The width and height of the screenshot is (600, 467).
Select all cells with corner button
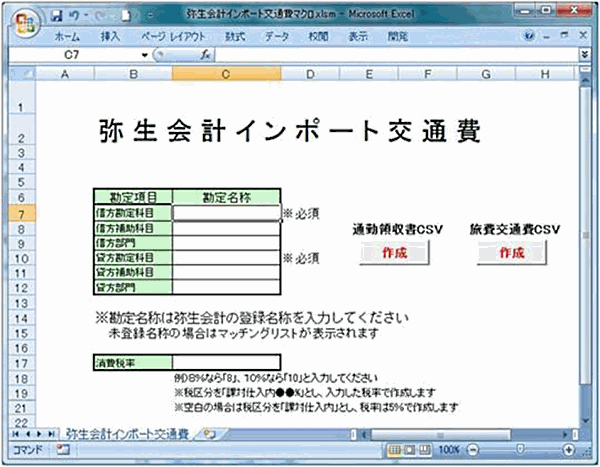tap(22, 73)
